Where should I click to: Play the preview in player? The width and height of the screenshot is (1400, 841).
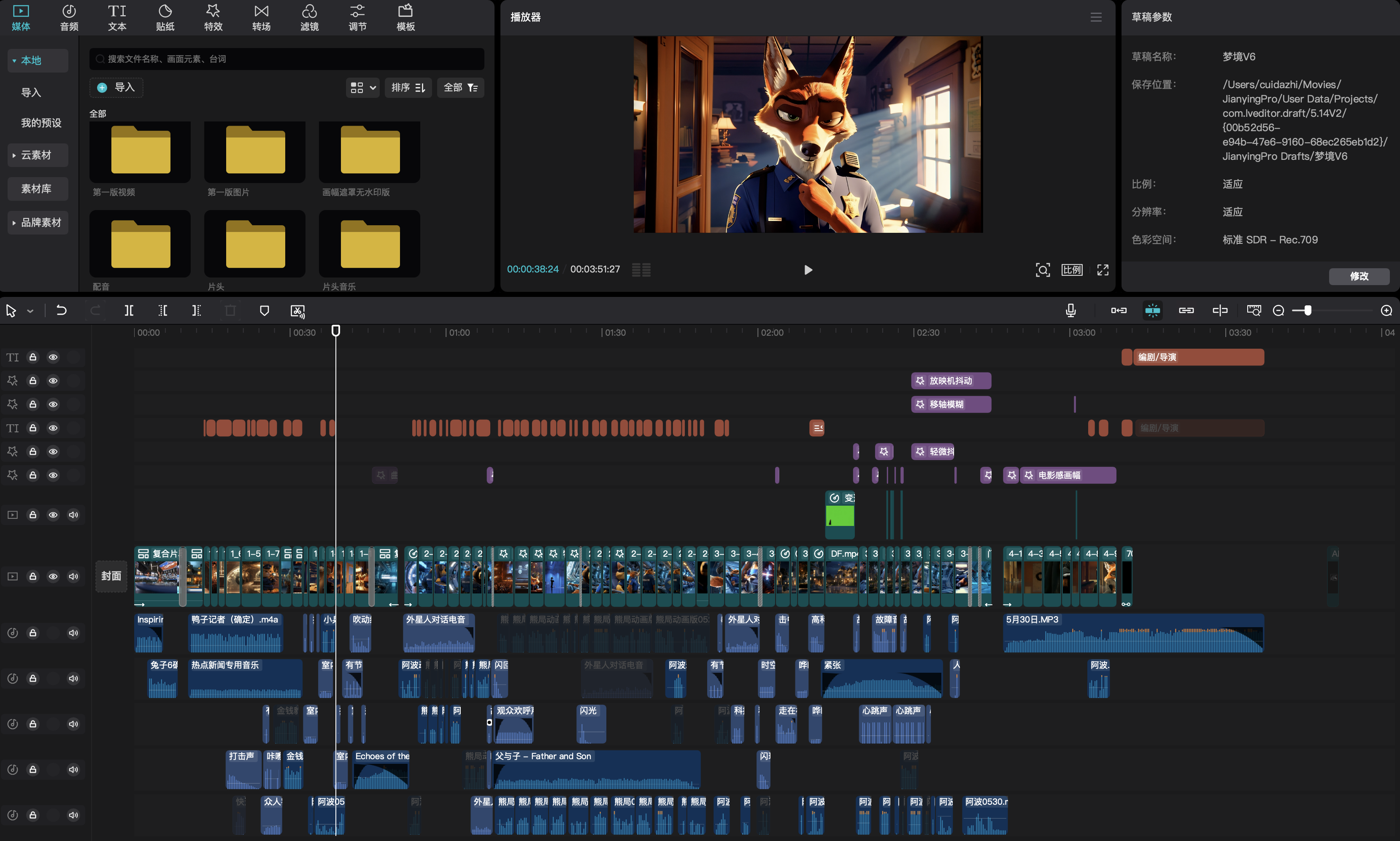pyautogui.click(x=808, y=270)
